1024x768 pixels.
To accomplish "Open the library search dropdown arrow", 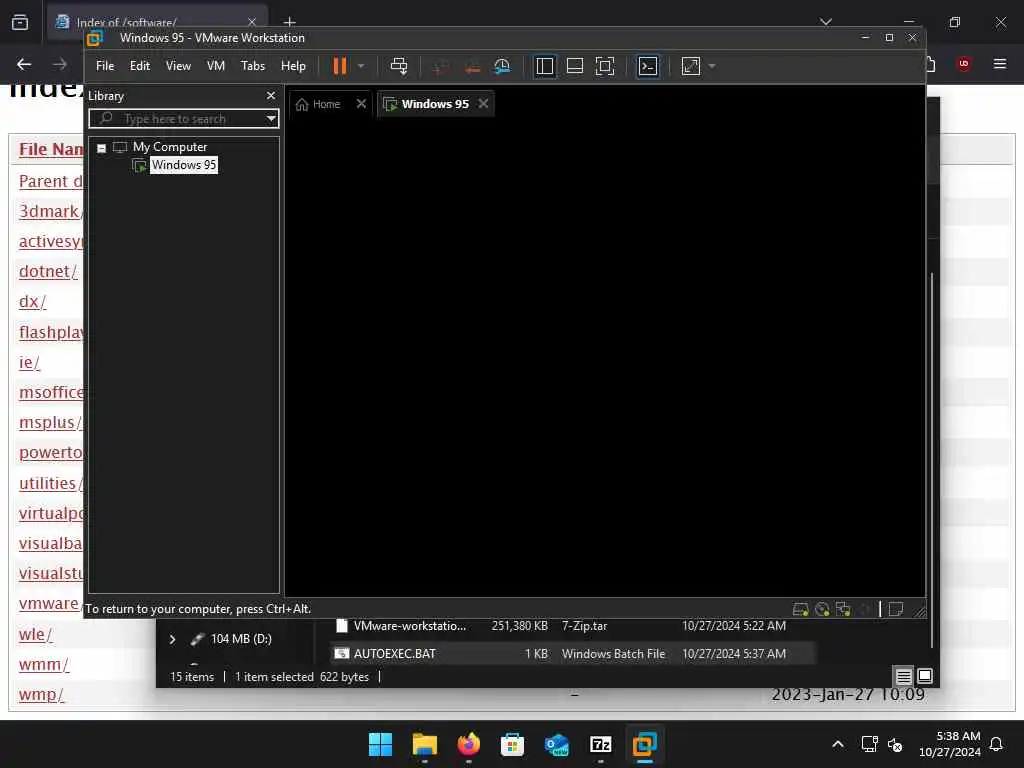I will (271, 118).
